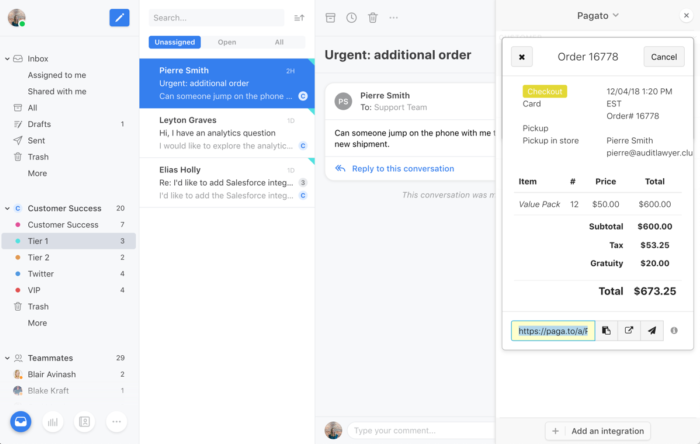Click the PS sender avatar
The image size is (700, 444).
tap(343, 101)
